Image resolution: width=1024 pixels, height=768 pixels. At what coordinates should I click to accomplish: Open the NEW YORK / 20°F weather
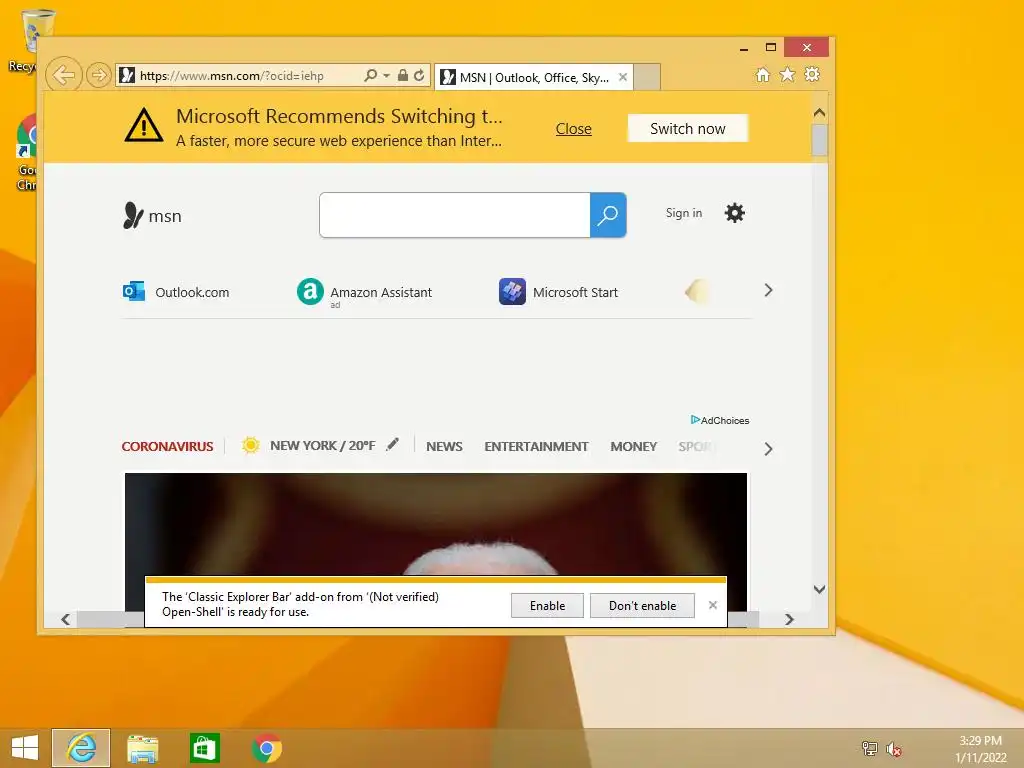323,445
